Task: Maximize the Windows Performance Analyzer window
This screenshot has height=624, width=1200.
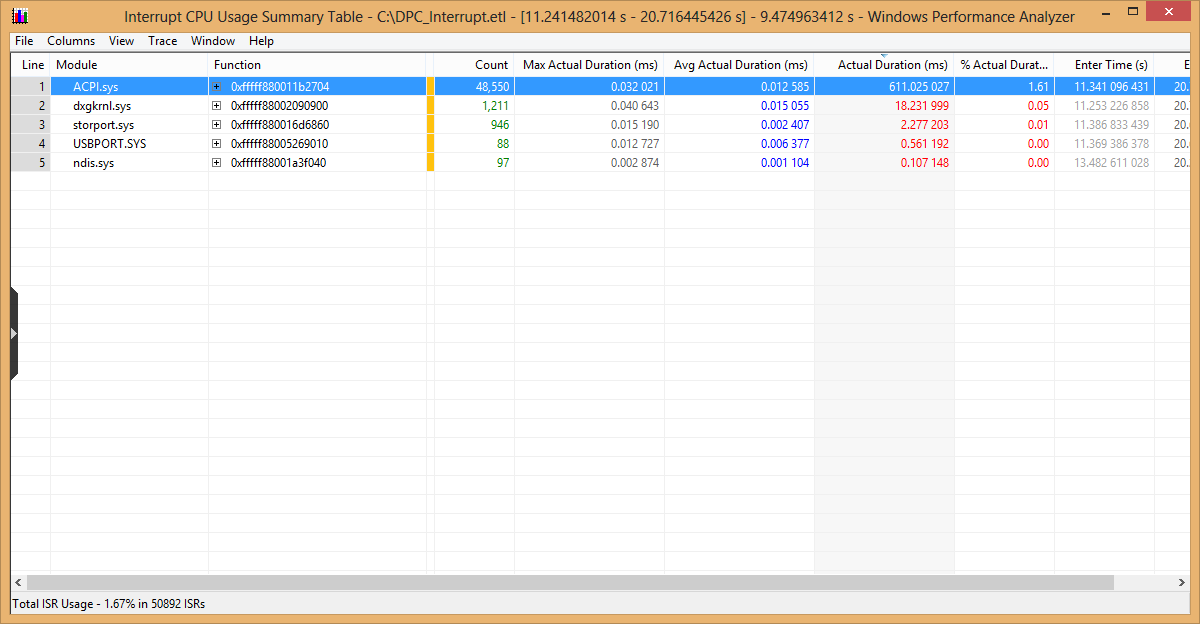Action: [1134, 12]
